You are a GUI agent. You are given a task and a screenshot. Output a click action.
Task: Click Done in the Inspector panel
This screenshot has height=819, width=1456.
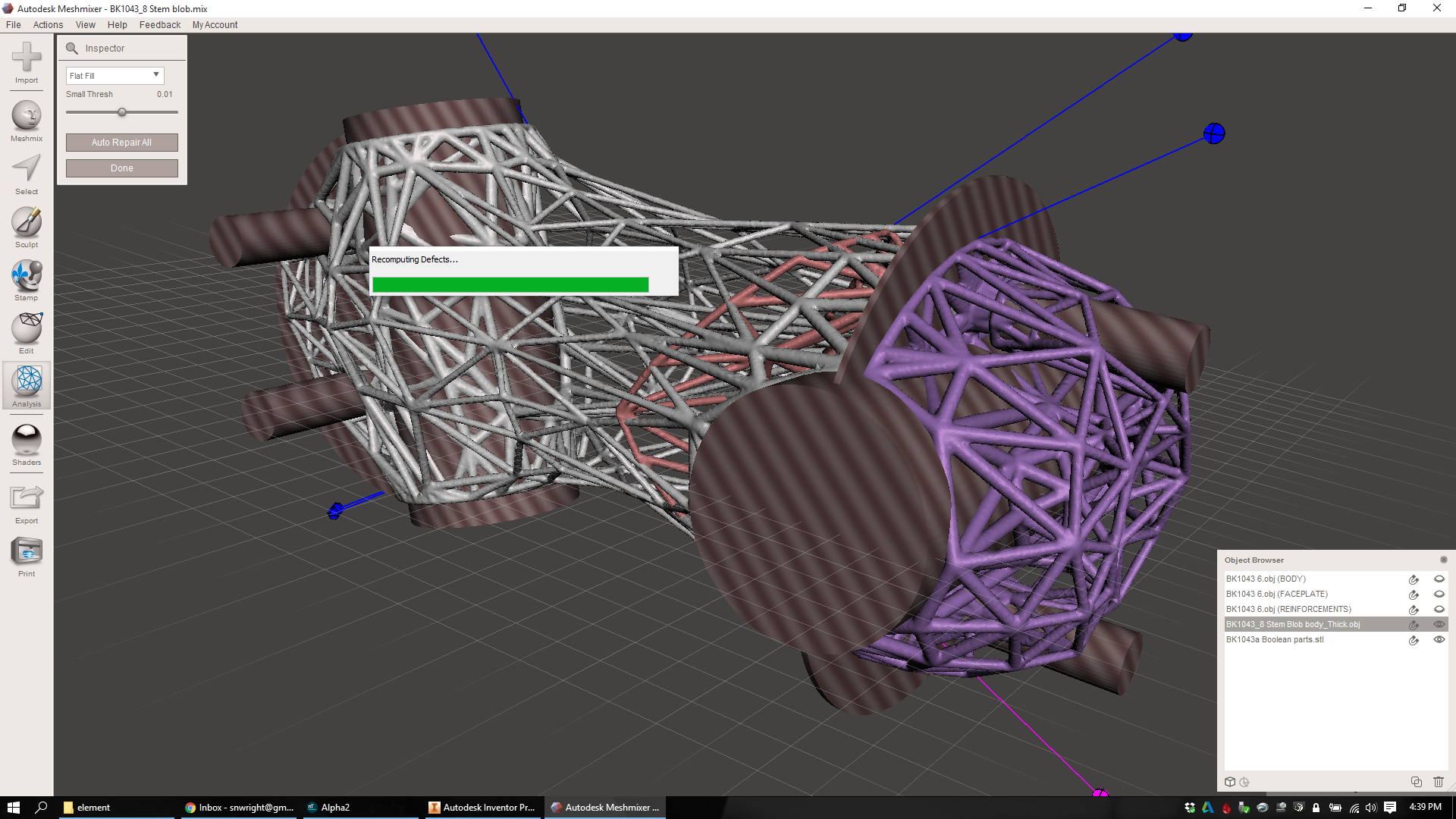121,168
